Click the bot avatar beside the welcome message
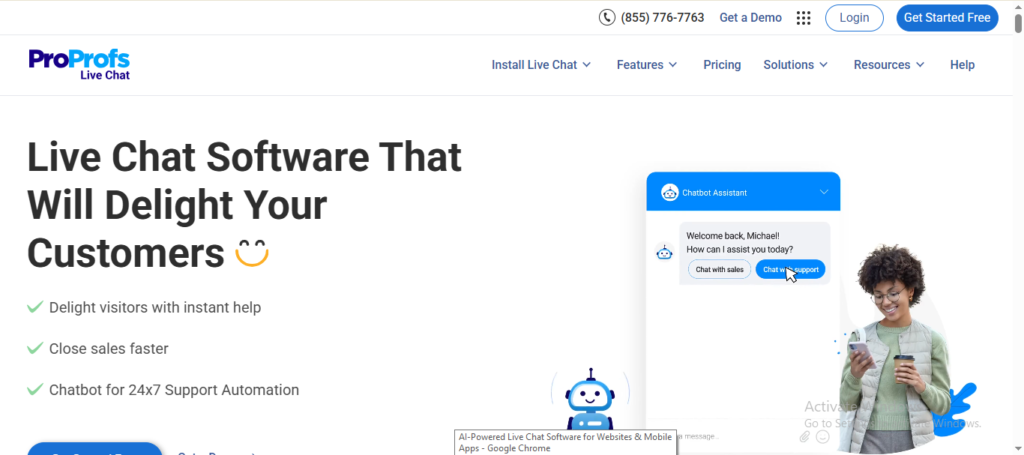The image size is (1024, 455). pyautogui.click(x=664, y=253)
